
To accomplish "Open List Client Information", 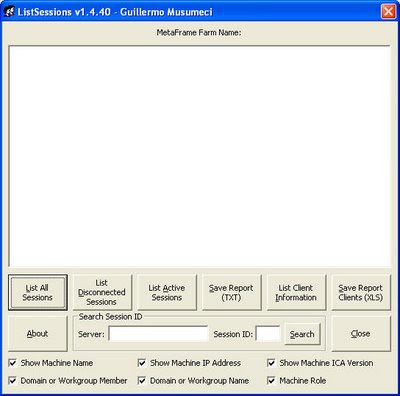I will [296, 292].
